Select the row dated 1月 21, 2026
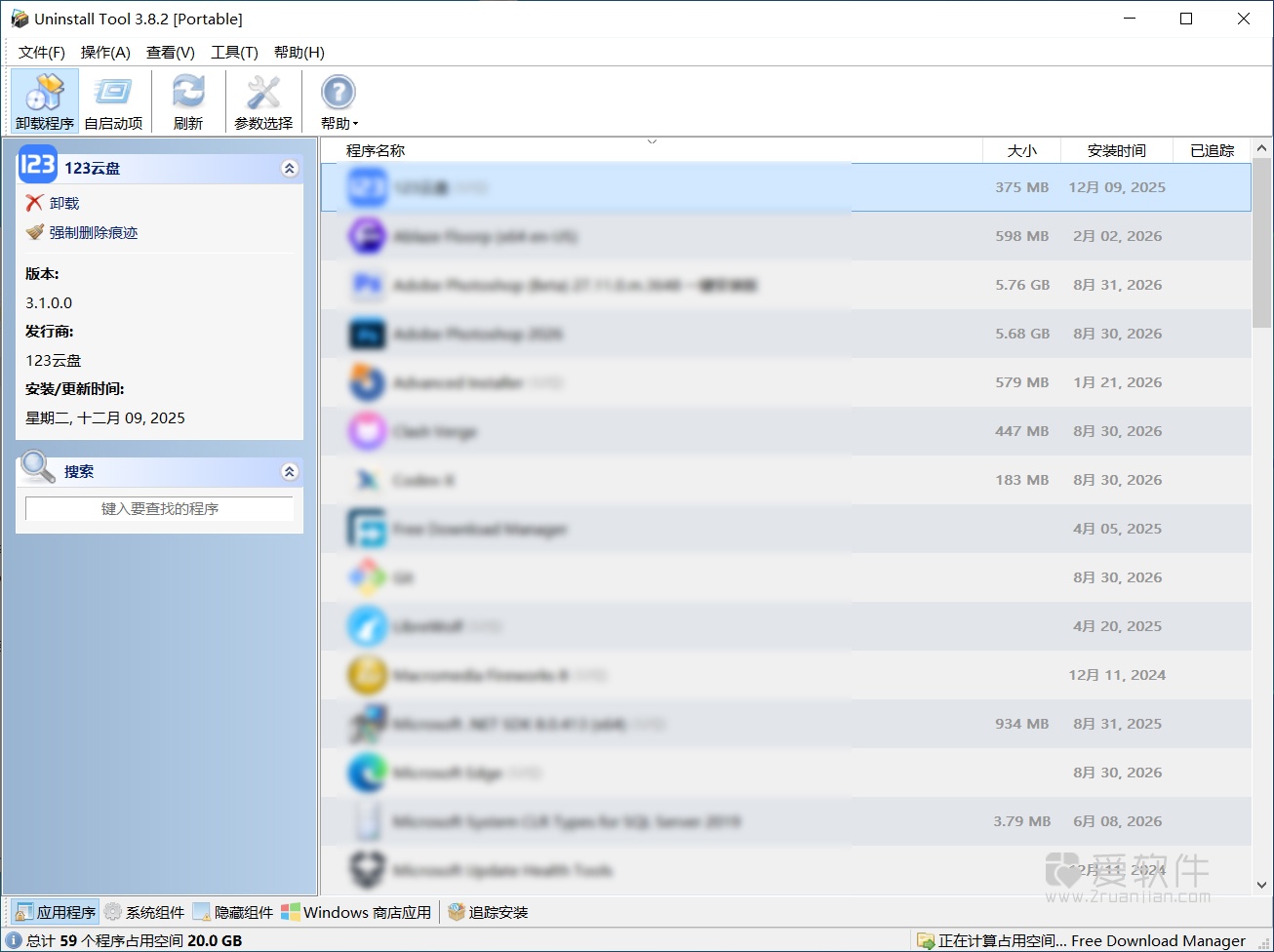This screenshot has height=952, width=1274. point(786,382)
